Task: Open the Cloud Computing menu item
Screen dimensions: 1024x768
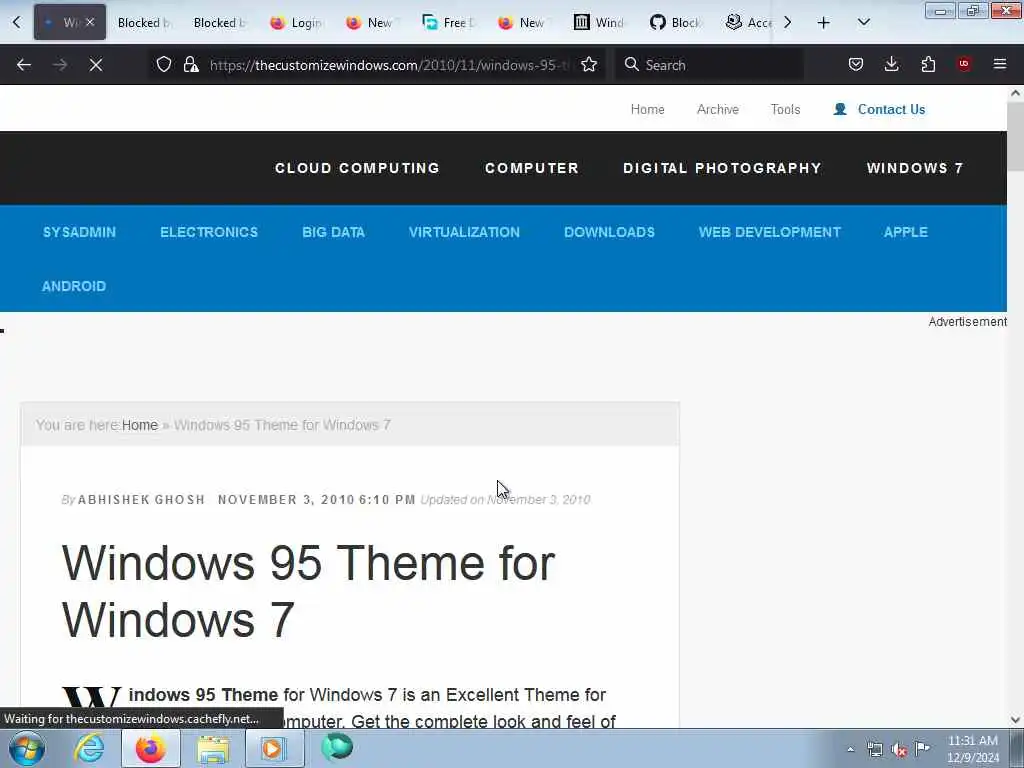Action: pyautogui.click(x=357, y=168)
